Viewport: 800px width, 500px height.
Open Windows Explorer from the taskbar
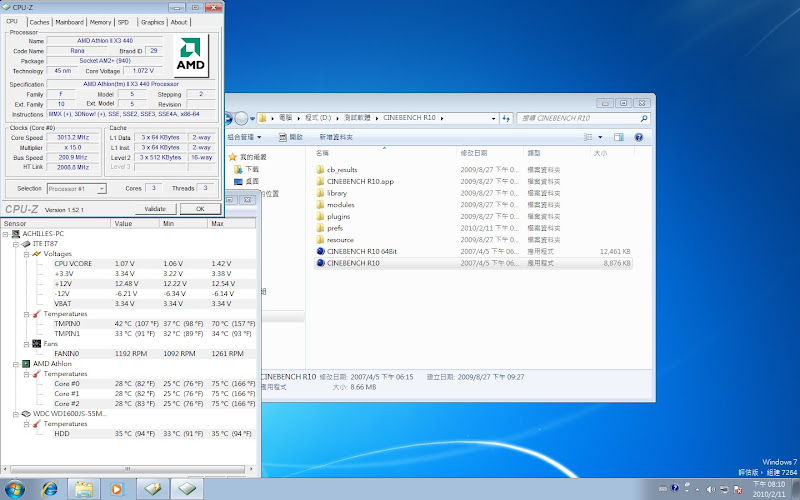(83, 490)
